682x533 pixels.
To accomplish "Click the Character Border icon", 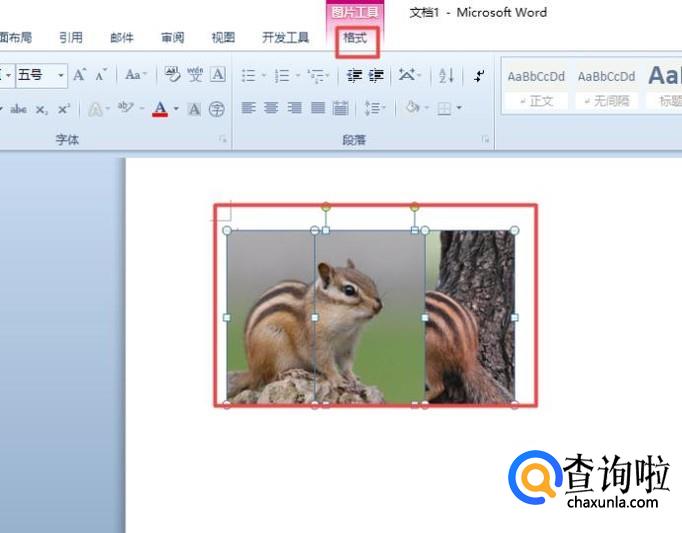I will pyautogui.click(x=218, y=75).
